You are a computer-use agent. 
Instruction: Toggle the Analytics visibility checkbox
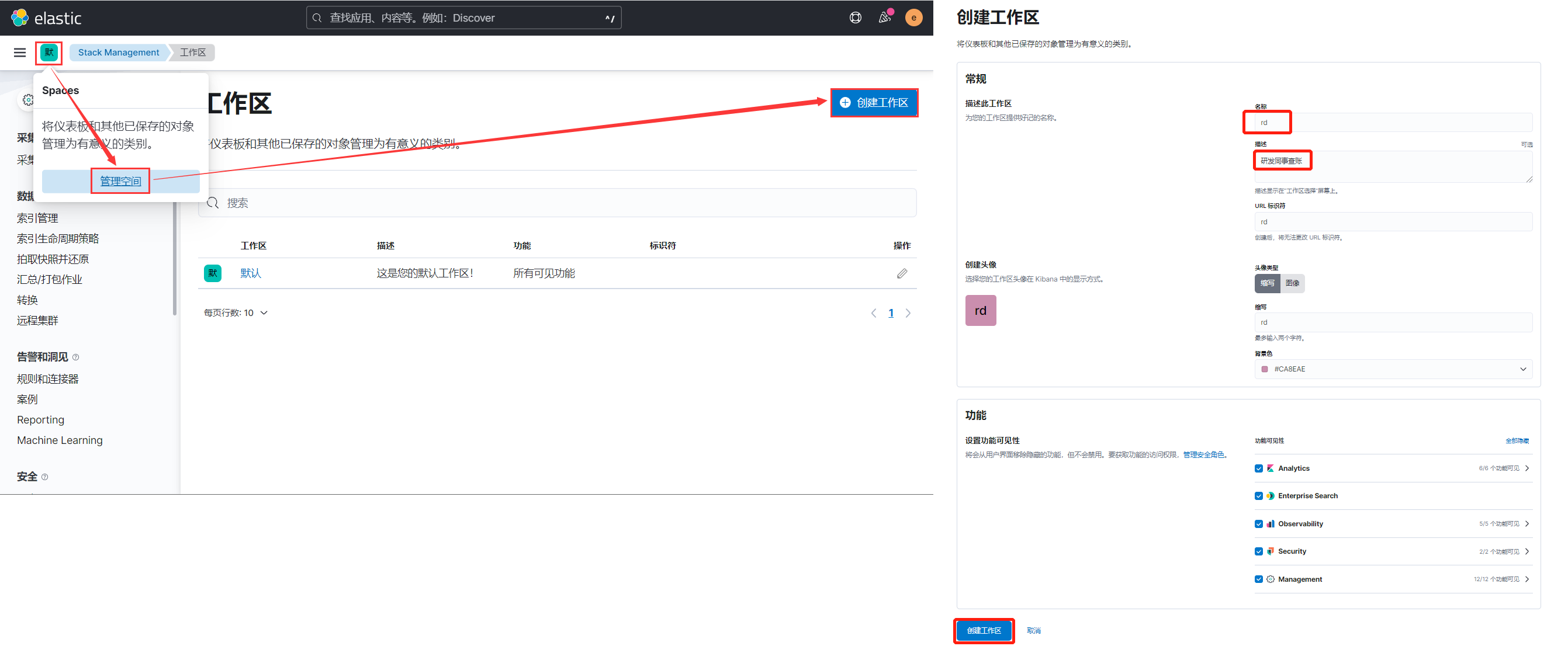pyautogui.click(x=1258, y=468)
